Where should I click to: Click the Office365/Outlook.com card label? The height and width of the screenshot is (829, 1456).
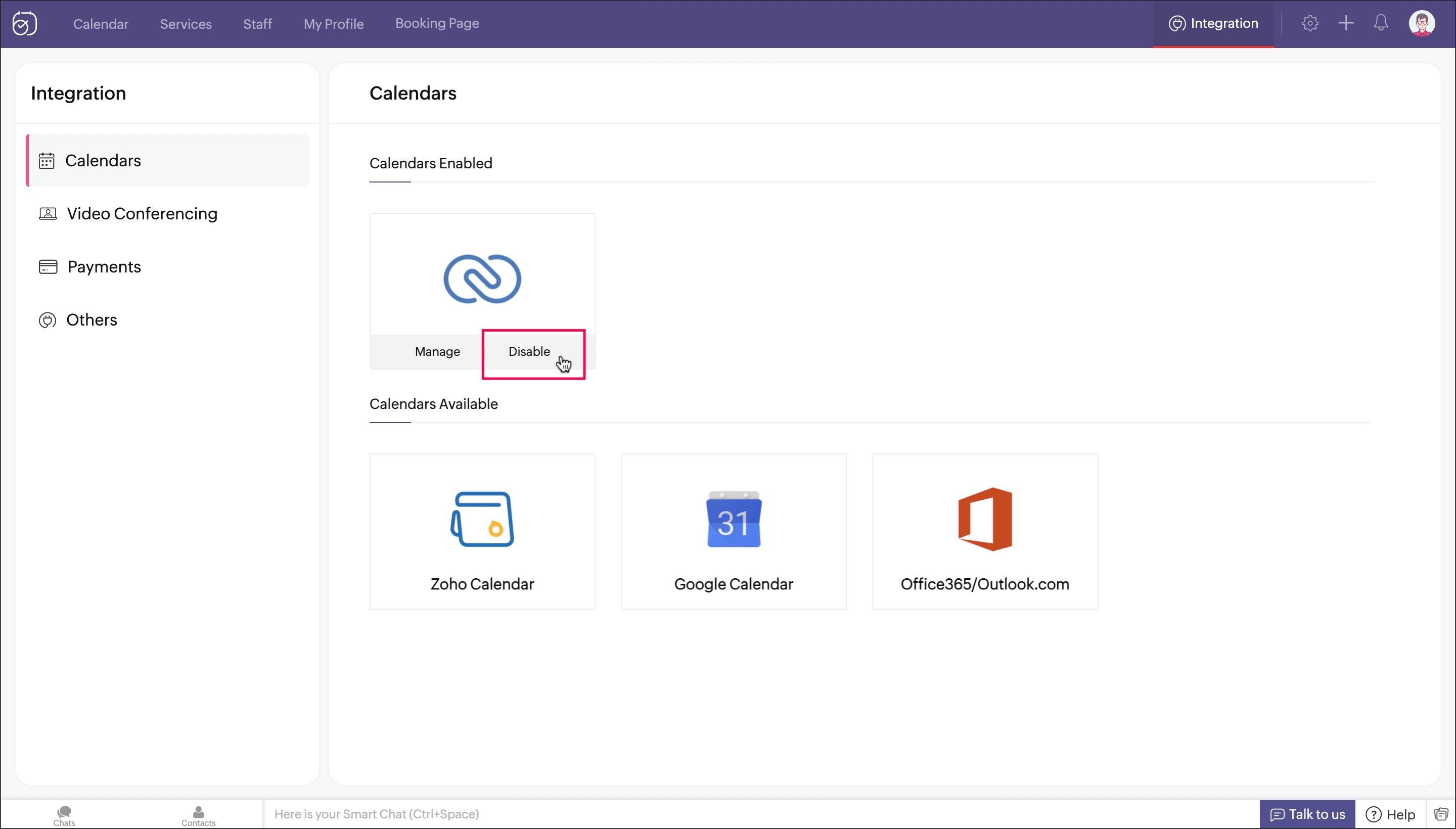click(x=985, y=584)
